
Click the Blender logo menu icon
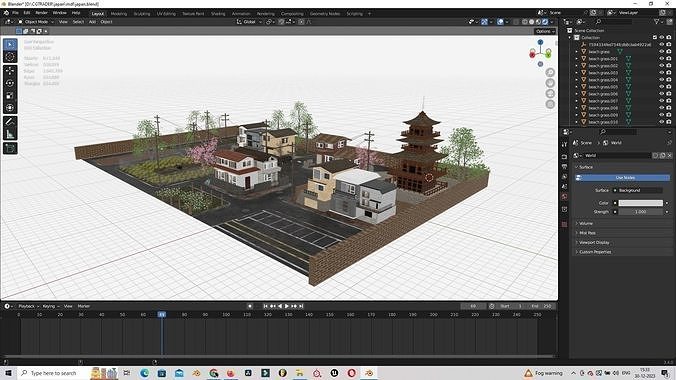tap(6, 13)
